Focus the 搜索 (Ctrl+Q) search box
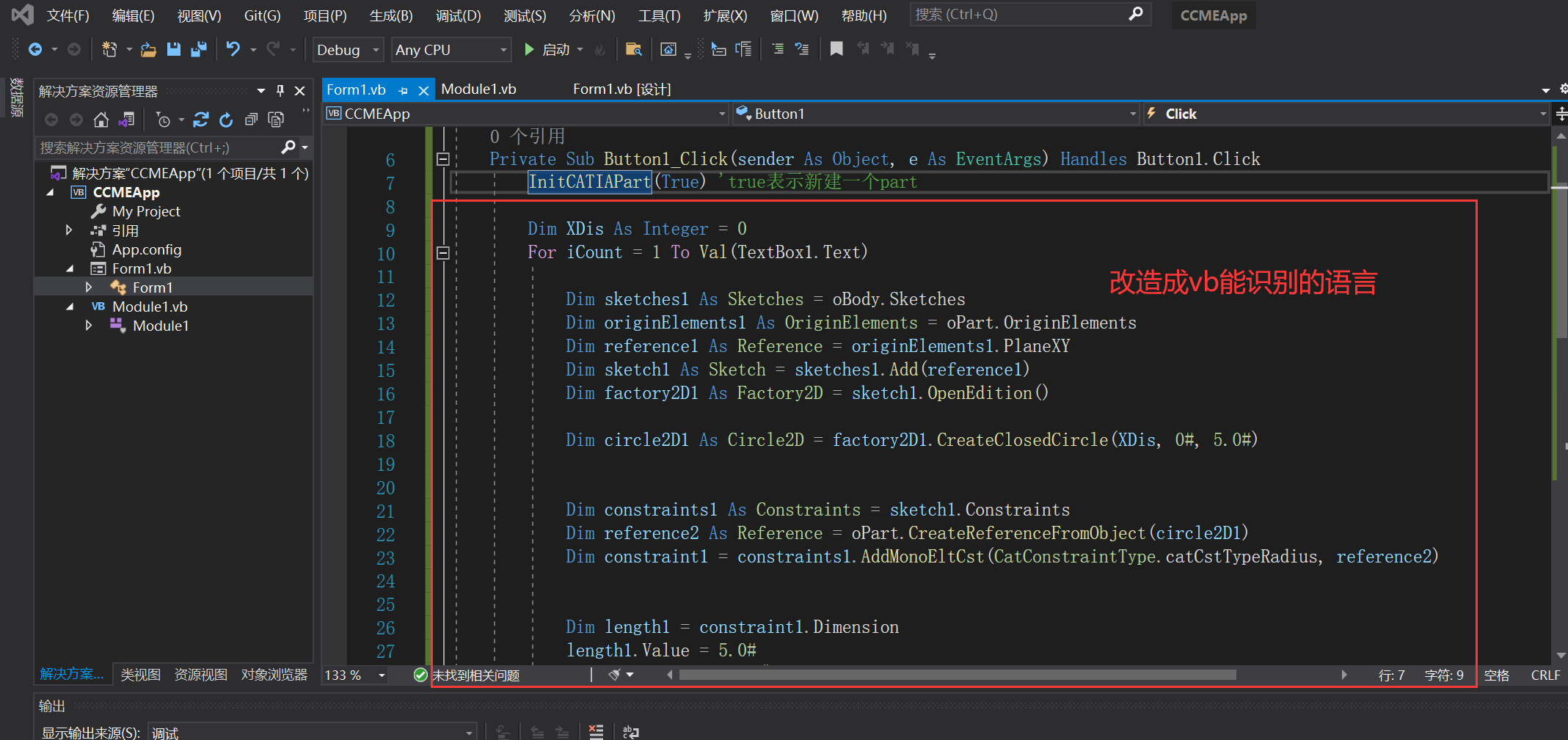Screen dimensions: 1568x740 point(1030,15)
